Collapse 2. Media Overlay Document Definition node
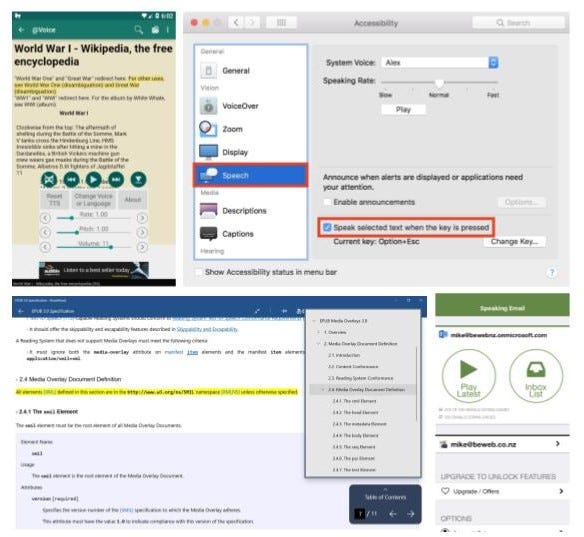 tap(318, 344)
